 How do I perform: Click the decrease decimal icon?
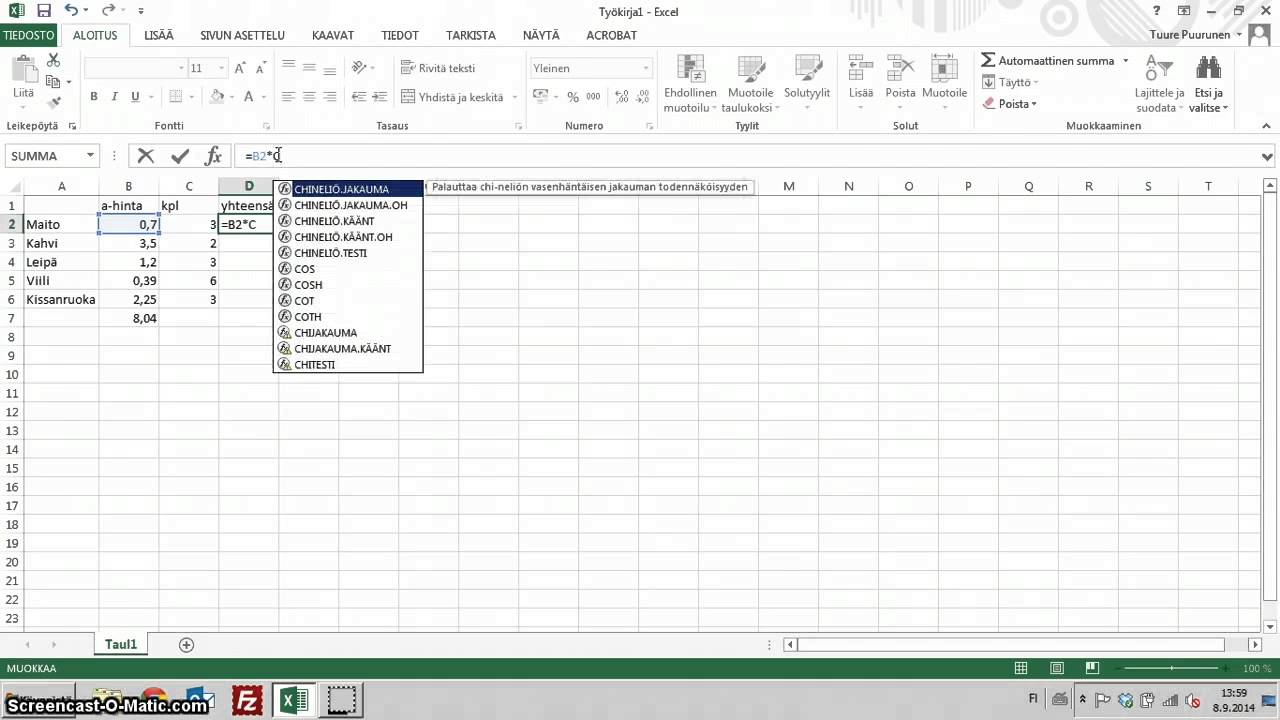tap(642, 97)
